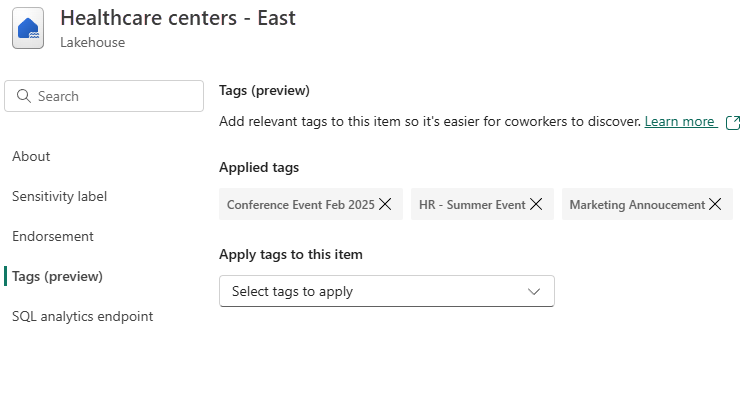The image size is (755, 403).
Task: Click the Healthcare centers - East title
Action: coord(178,18)
